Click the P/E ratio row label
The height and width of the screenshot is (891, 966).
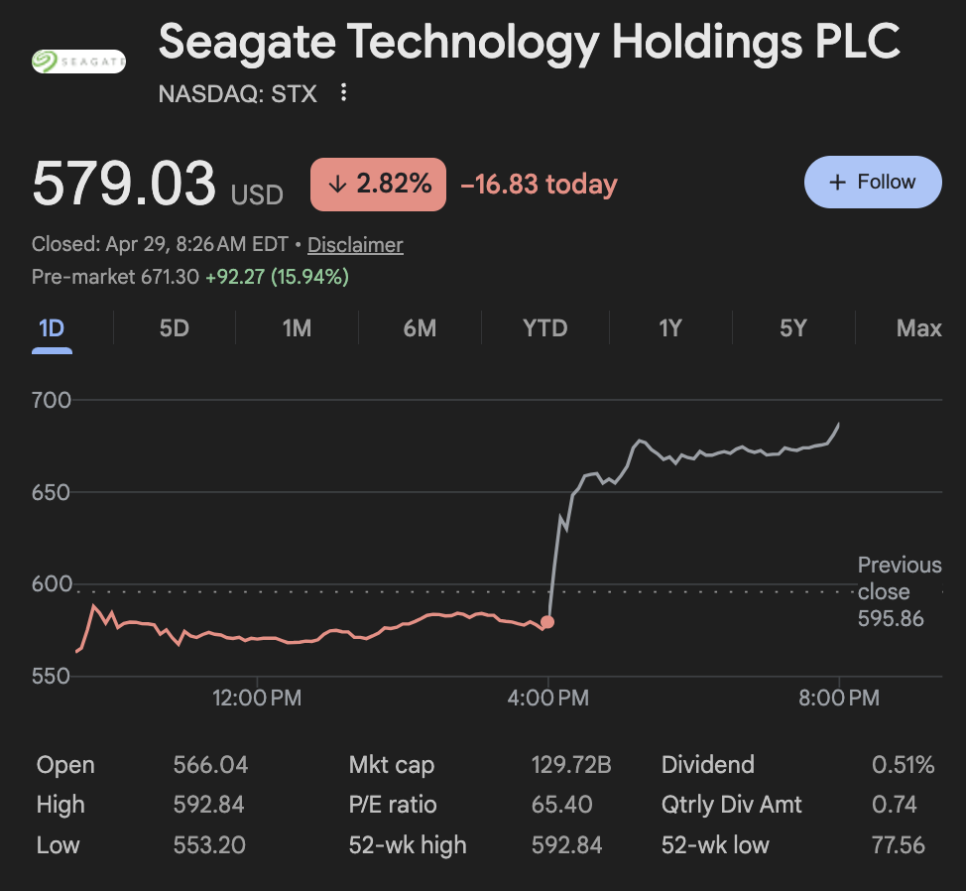(392, 805)
